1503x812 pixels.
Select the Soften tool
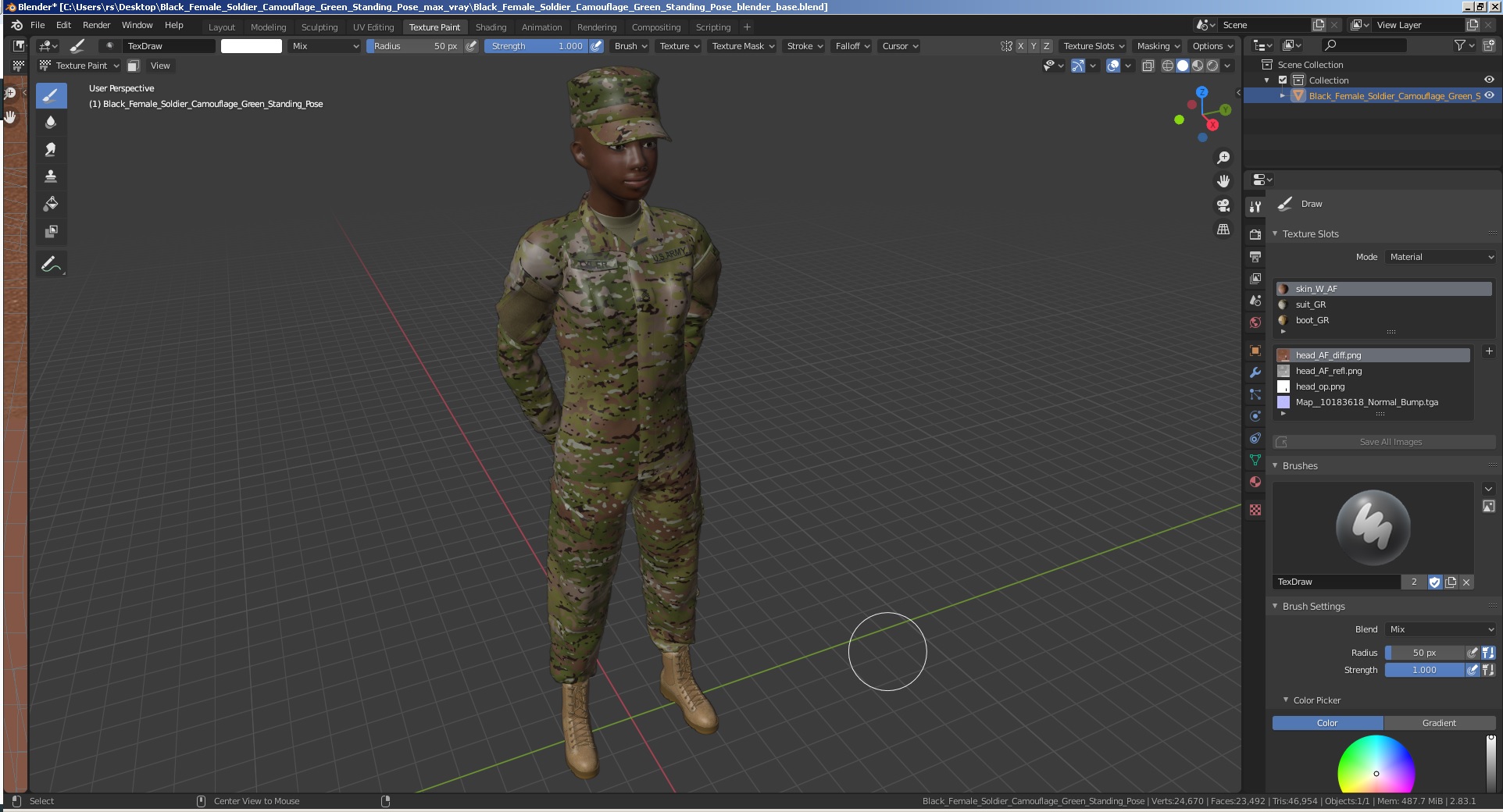pyautogui.click(x=51, y=122)
